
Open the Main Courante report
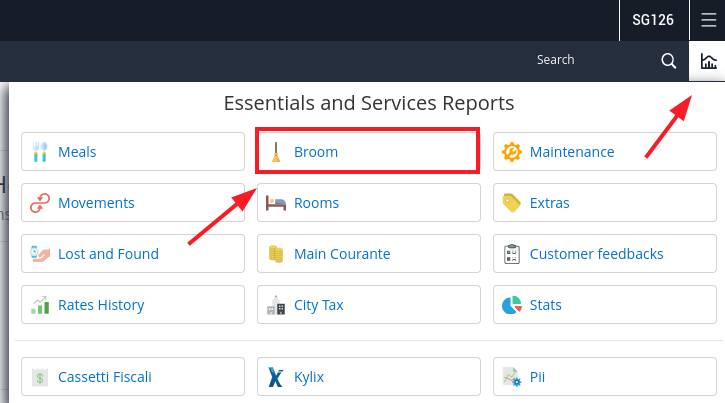coord(369,254)
